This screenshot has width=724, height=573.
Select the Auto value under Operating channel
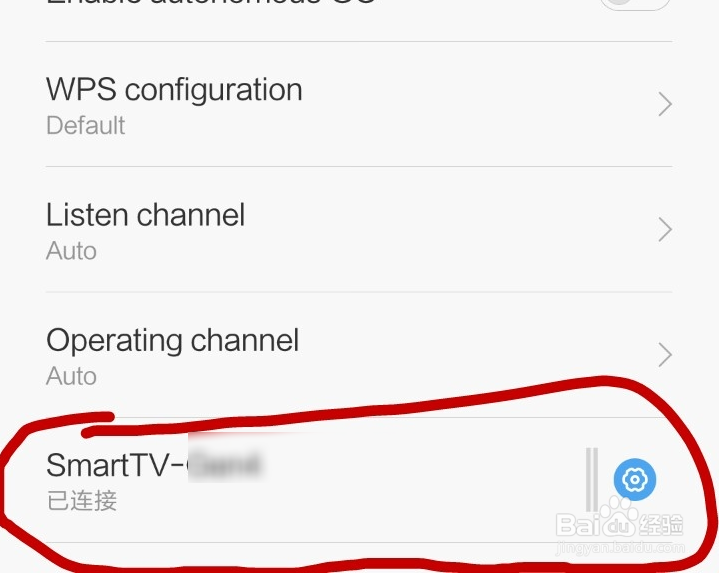(71, 376)
